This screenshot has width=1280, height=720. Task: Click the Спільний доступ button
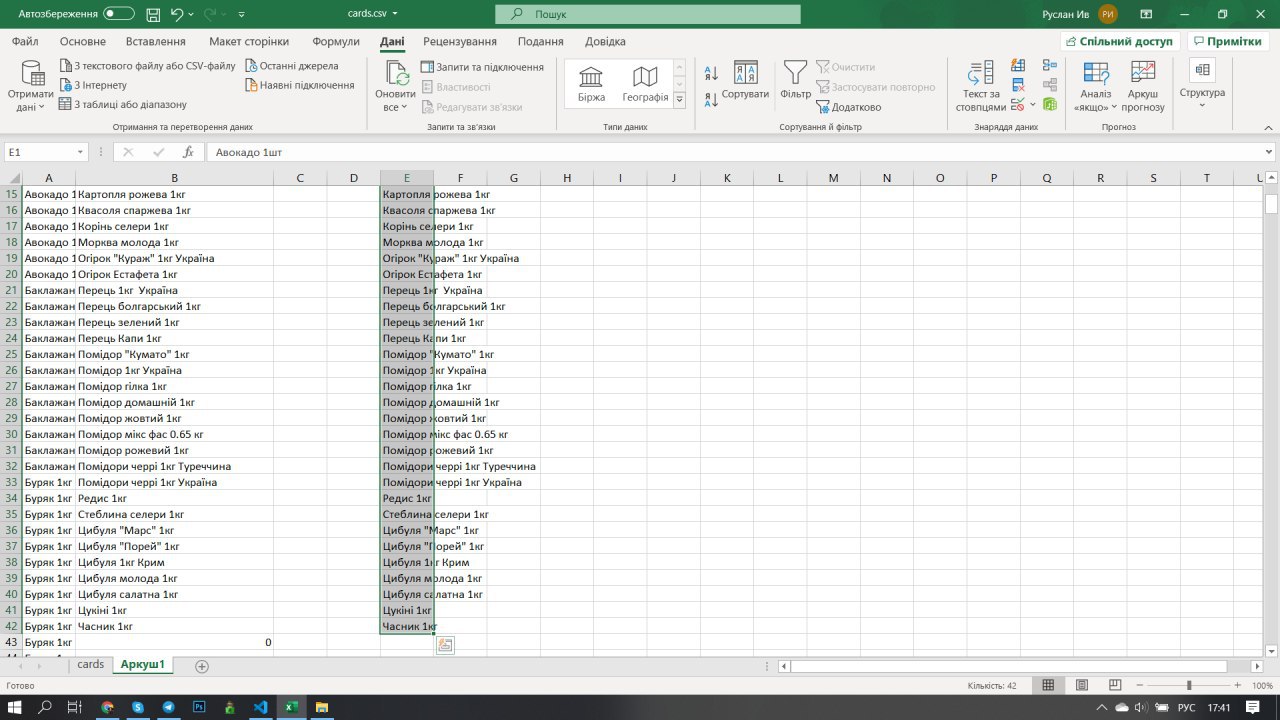1120,41
